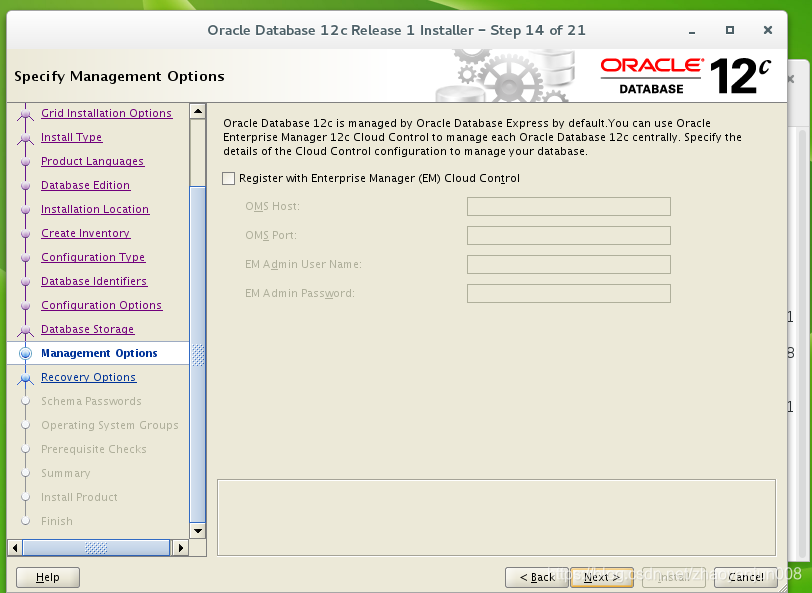Open Product Languages step
Screen dimensions: 812x593
click(x=92, y=161)
